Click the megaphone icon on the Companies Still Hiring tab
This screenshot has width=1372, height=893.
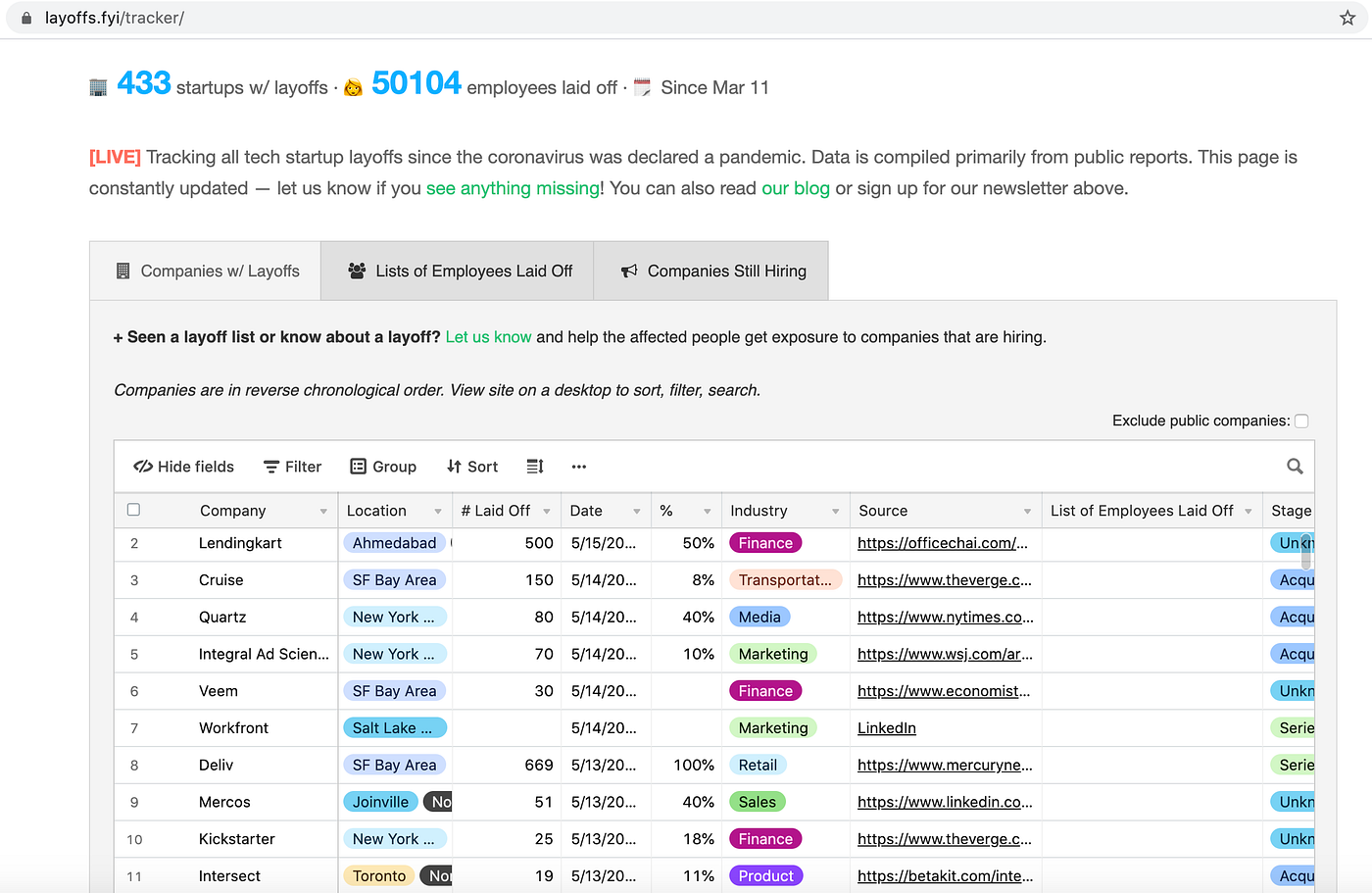tap(629, 271)
